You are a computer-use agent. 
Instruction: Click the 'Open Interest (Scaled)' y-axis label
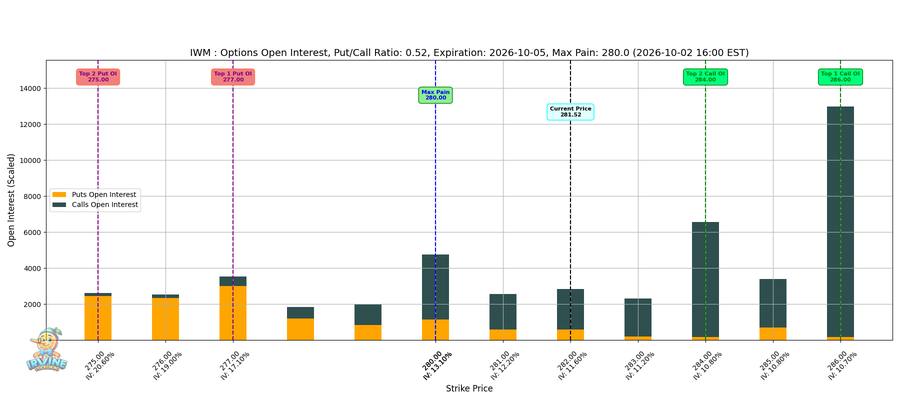[x=11, y=200]
